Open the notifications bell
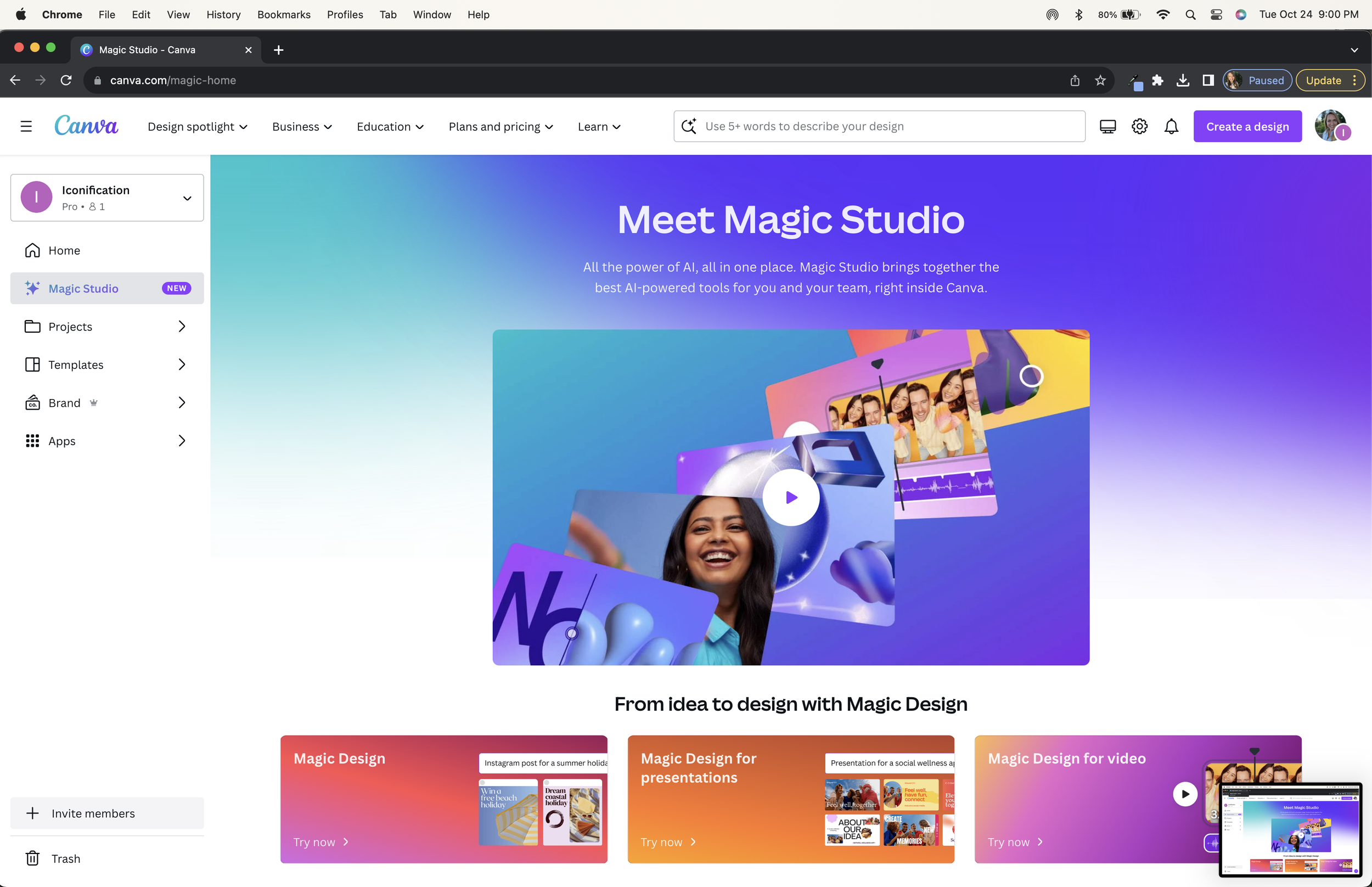Viewport: 1372px width, 887px height. [1171, 126]
